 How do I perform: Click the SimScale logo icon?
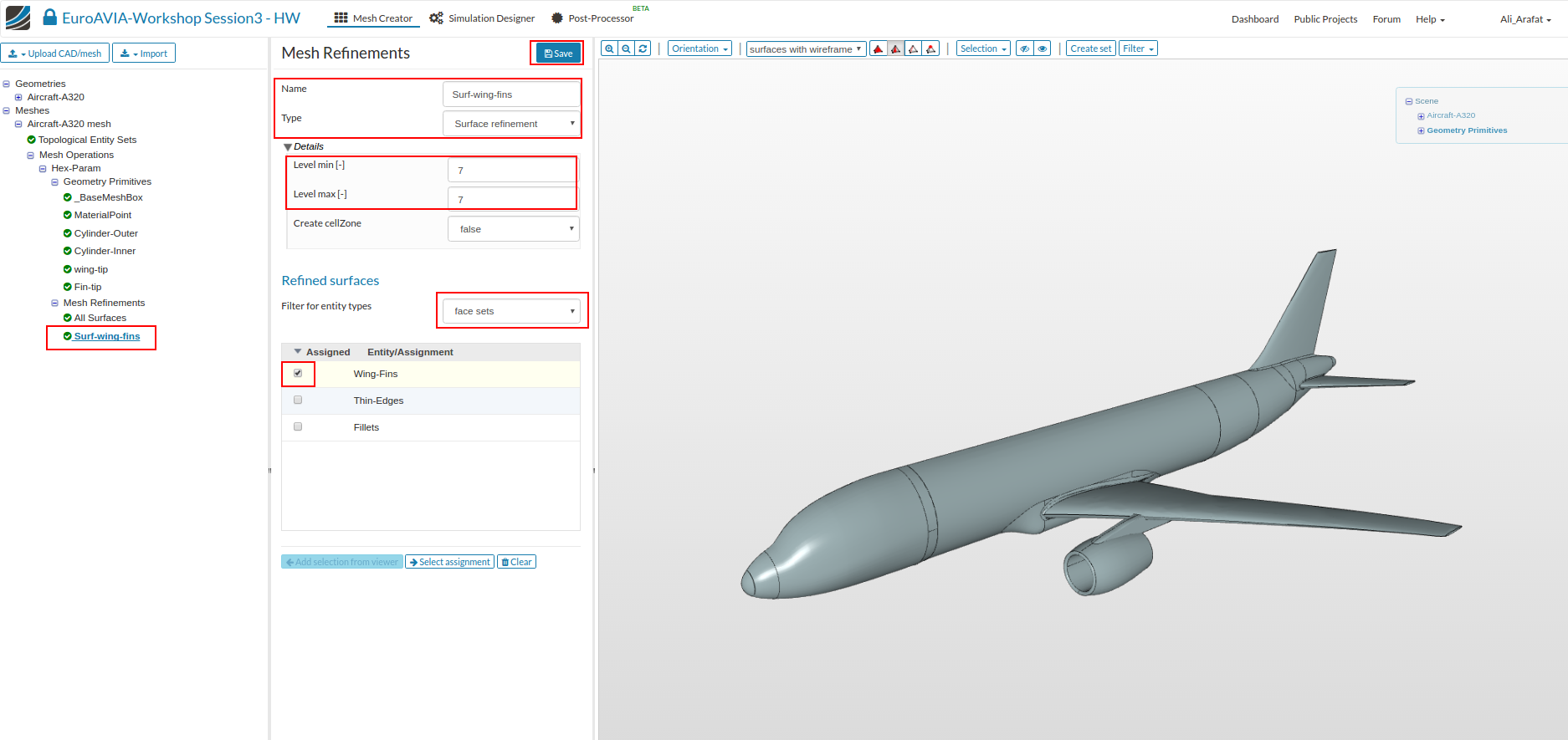coord(18,18)
